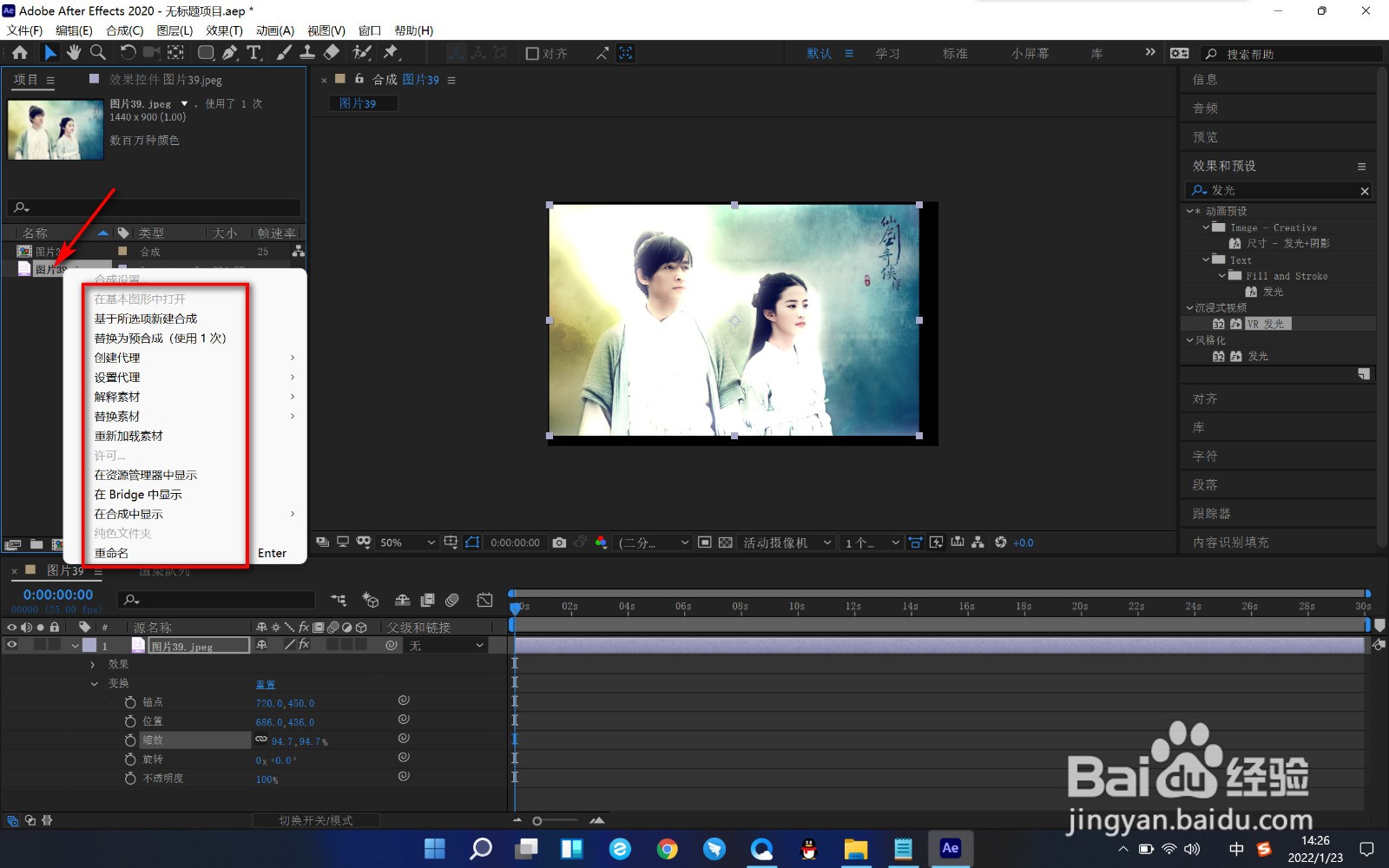Screen dimensions: 1389x868
Task: Select the Rectangle shape tool
Action: point(206,53)
